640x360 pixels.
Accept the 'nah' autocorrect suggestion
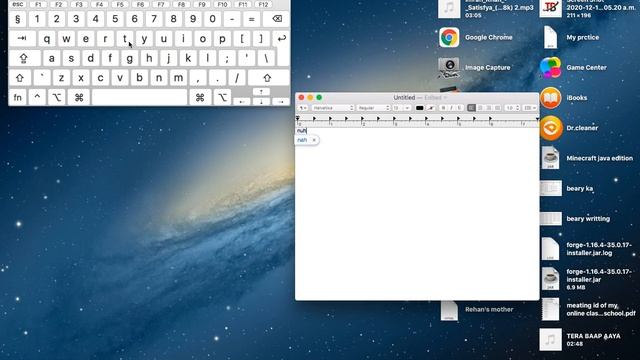302,140
